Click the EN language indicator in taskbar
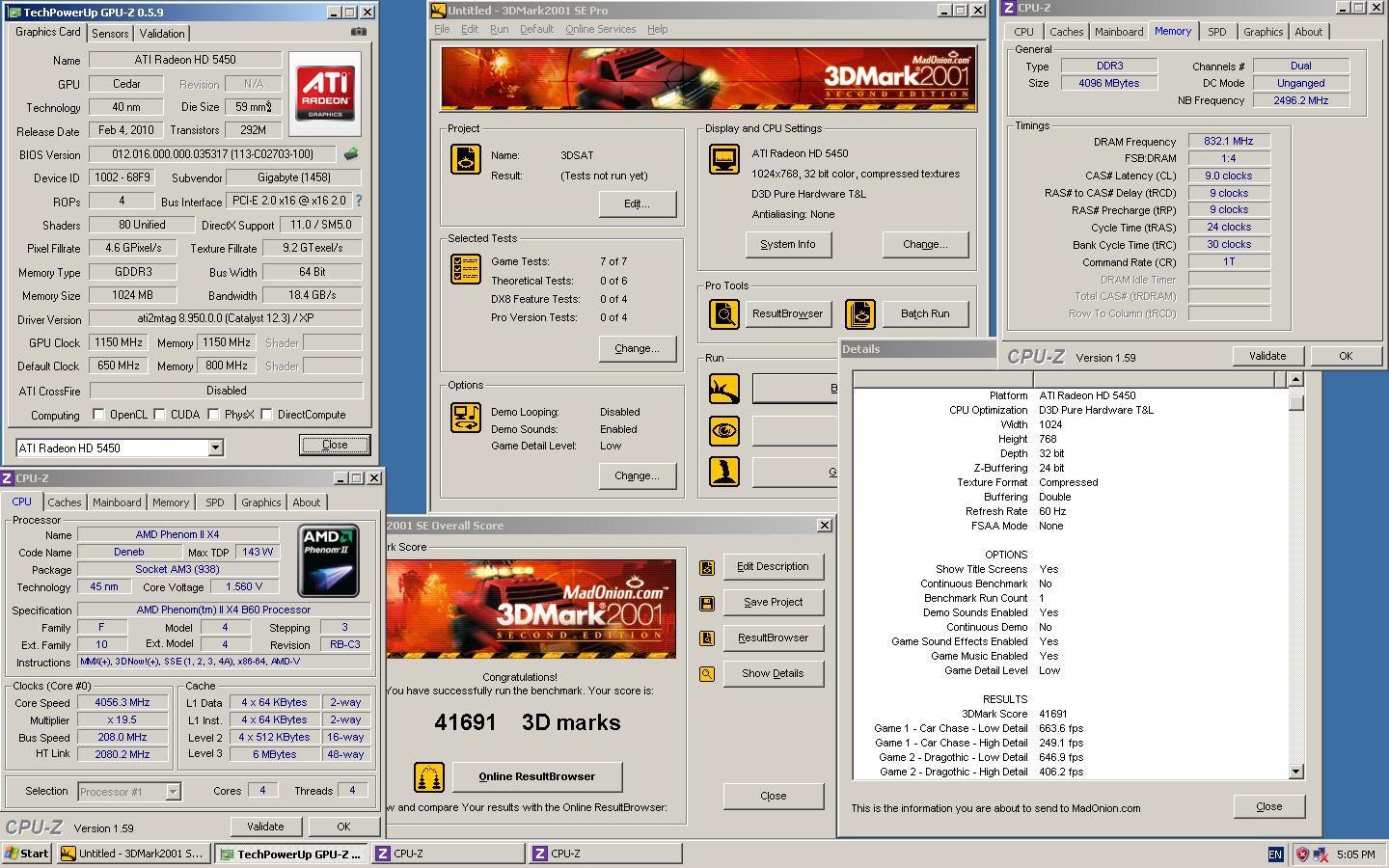Screen dimensions: 1389x868 point(1275,854)
